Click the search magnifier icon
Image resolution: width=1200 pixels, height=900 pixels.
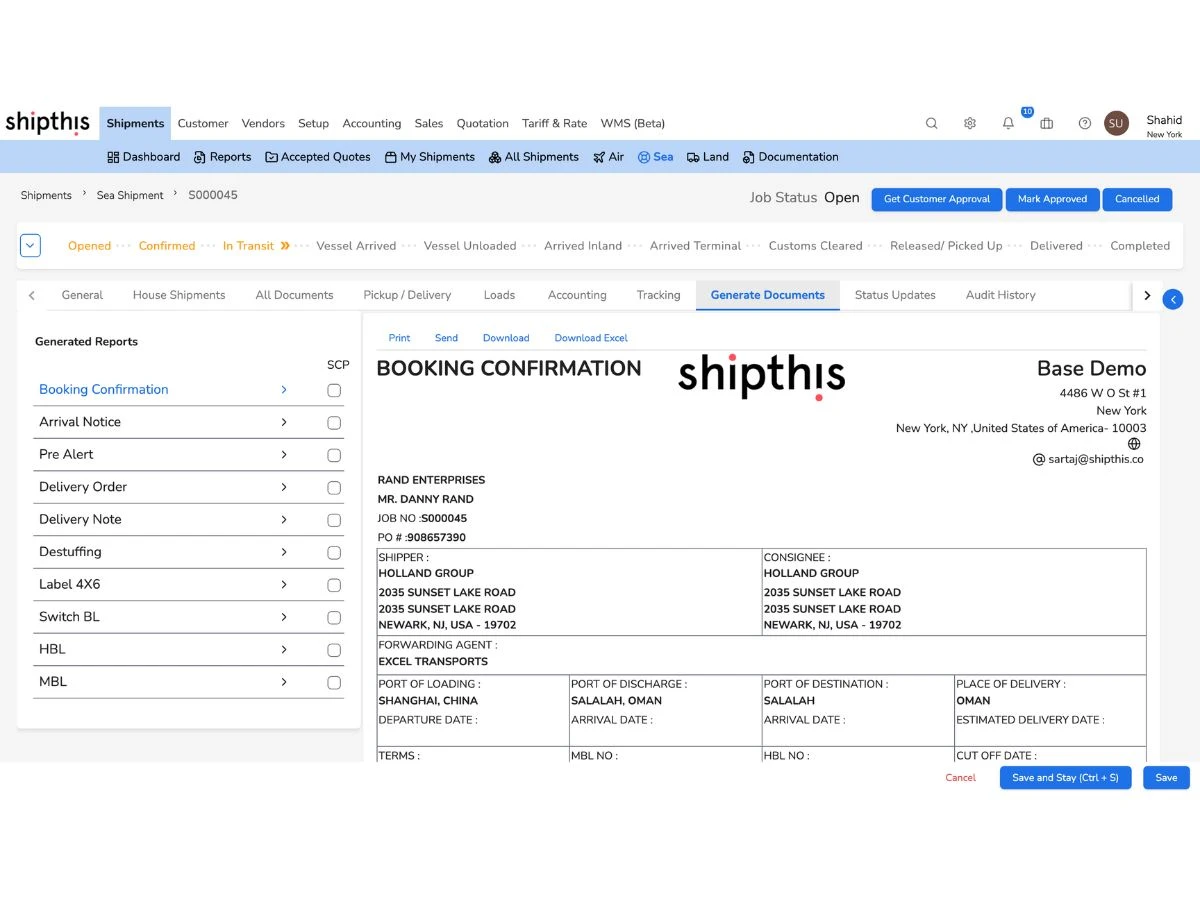931,123
